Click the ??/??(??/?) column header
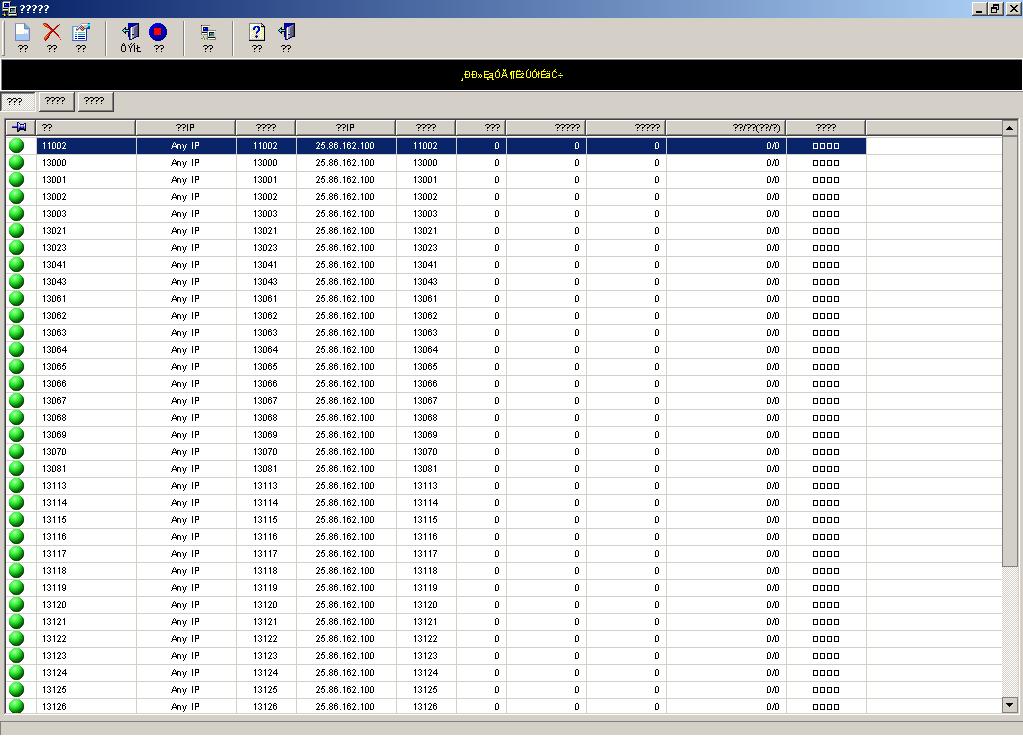This screenshot has height=737, width=1023. pyautogui.click(x=725, y=127)
